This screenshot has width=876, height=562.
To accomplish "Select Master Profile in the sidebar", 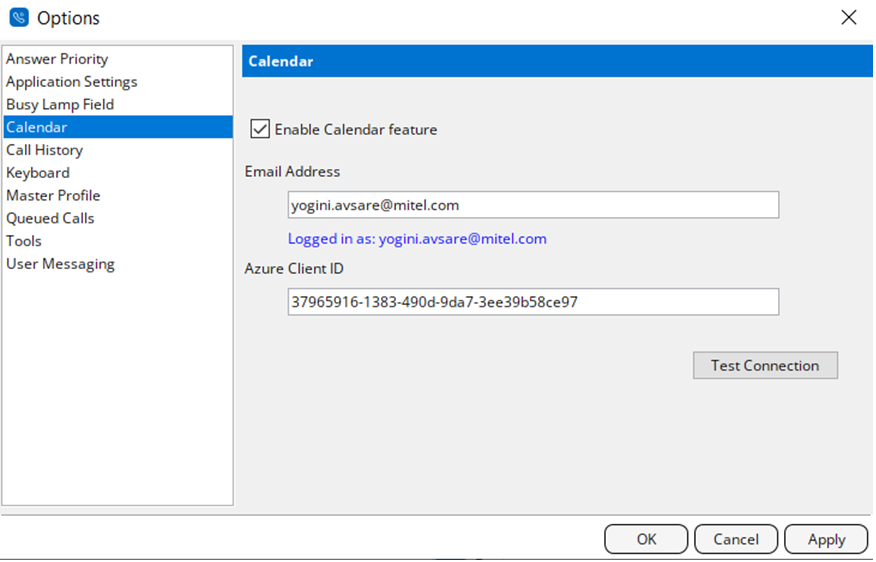I will [x=53, y=195].
